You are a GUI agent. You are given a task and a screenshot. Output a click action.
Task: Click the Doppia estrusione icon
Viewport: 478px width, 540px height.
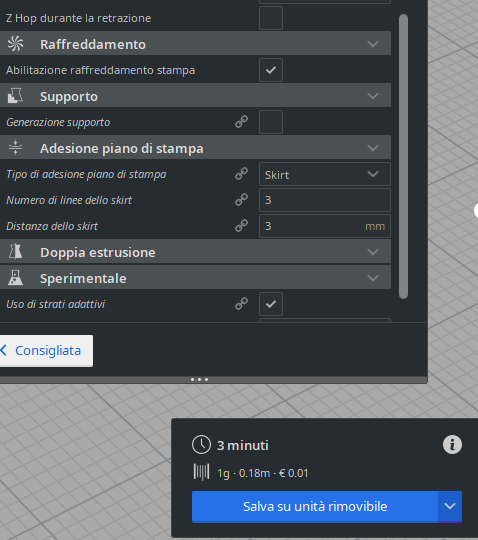tap(15, 252)
